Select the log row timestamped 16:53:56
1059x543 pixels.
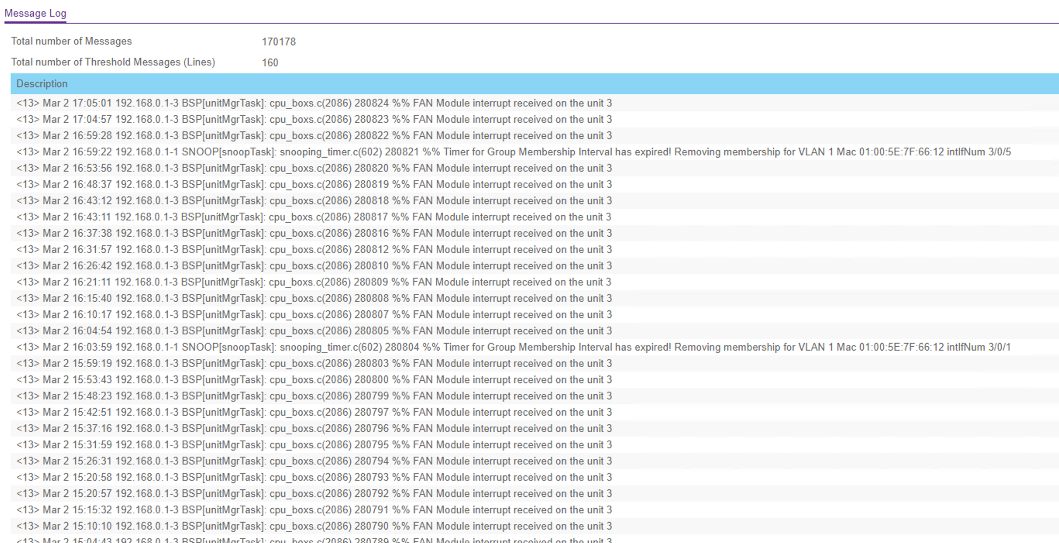point(314,168)
